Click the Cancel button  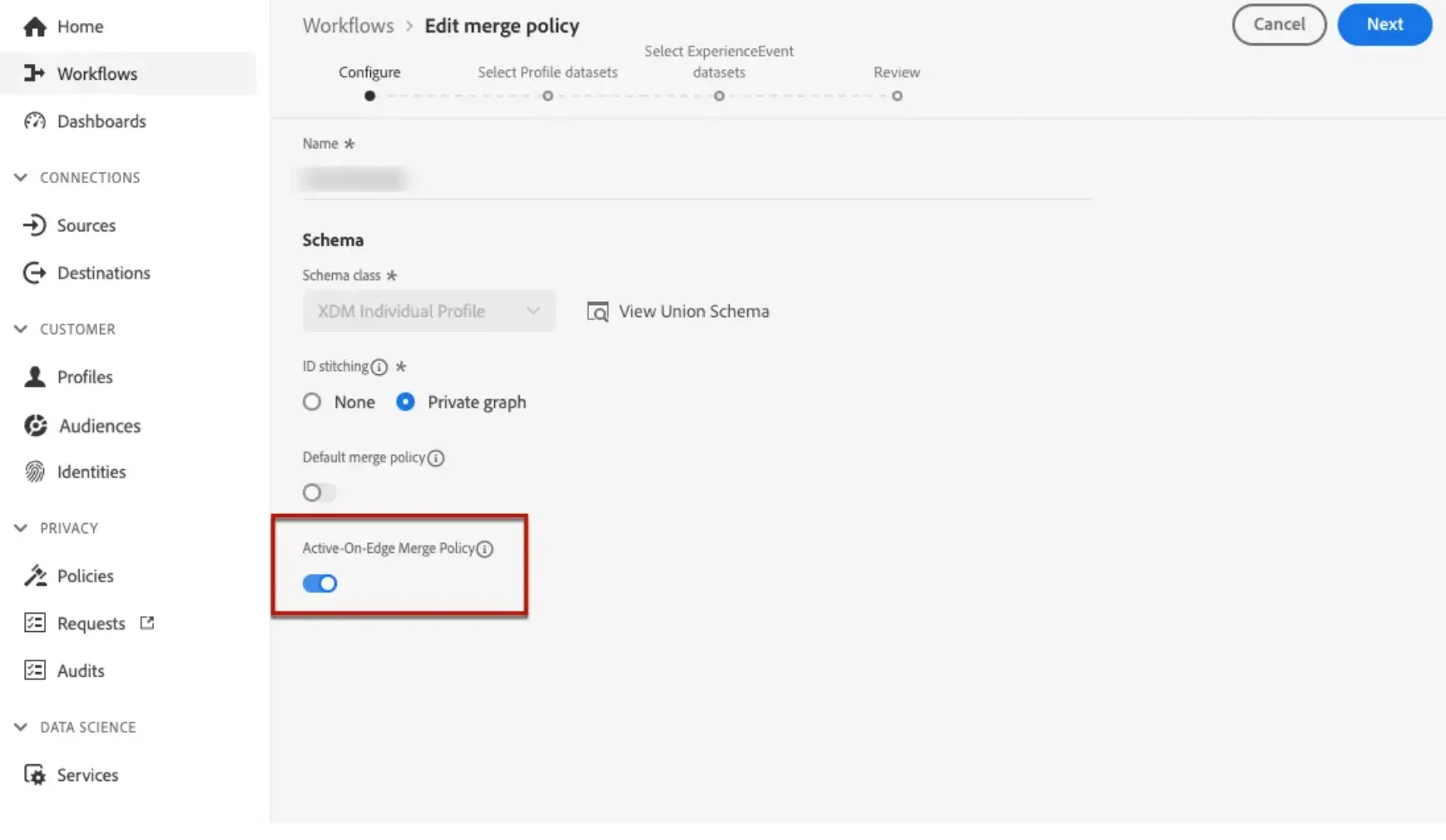pos(1279,24)
